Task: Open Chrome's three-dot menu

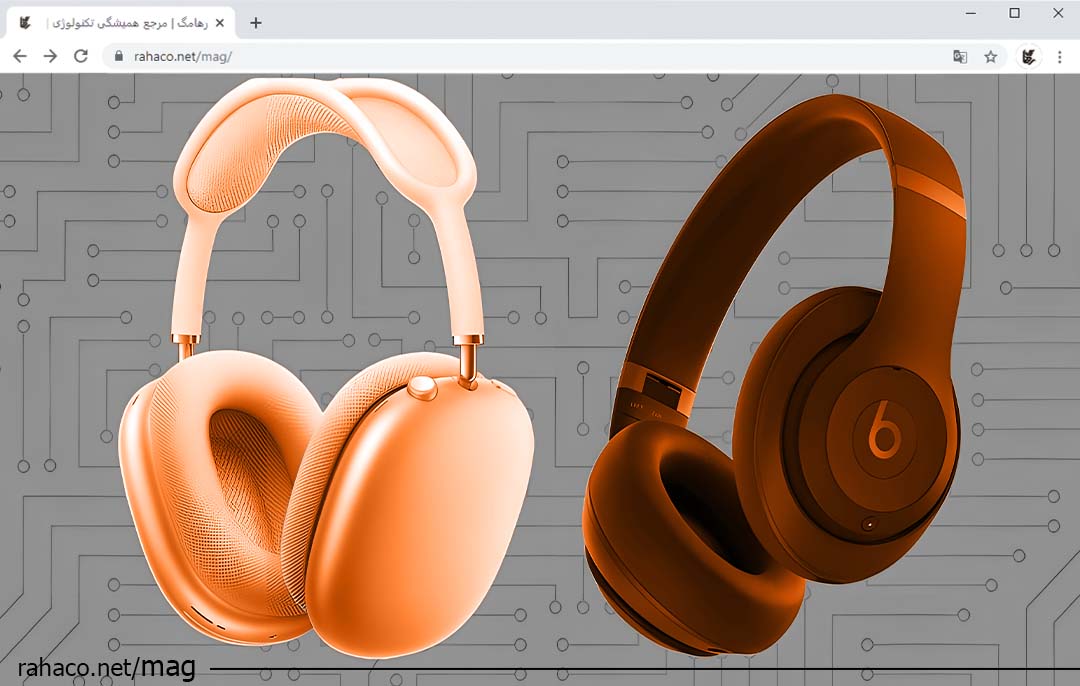Action: [x=1059, y=57]
